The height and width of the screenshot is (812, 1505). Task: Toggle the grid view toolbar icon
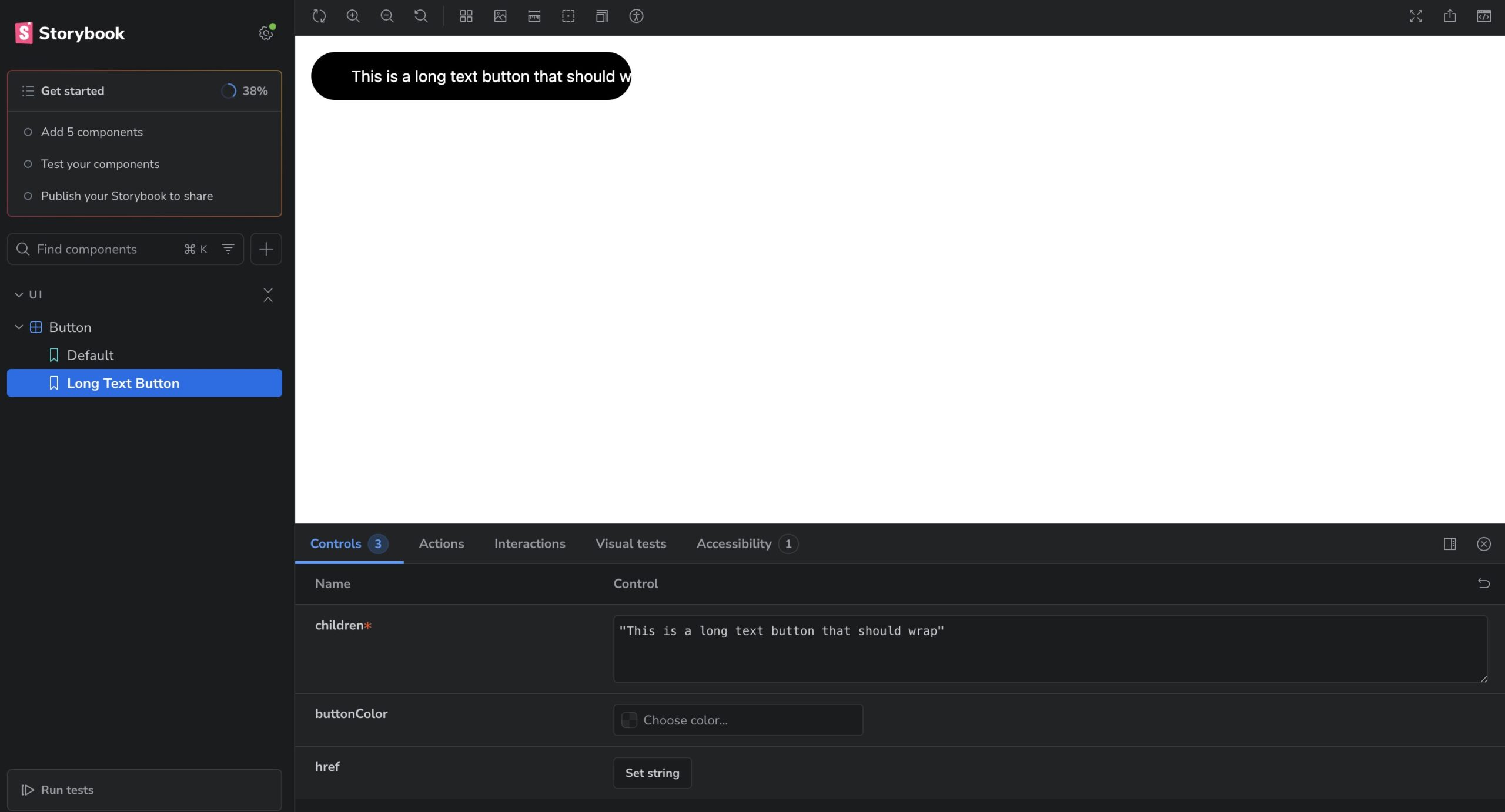coord(466,16)
